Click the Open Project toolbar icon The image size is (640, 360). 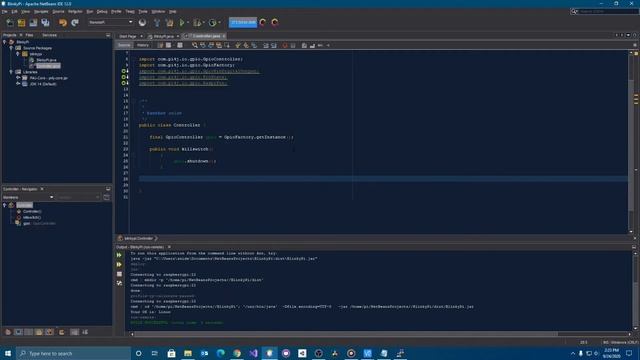(33, 23)
